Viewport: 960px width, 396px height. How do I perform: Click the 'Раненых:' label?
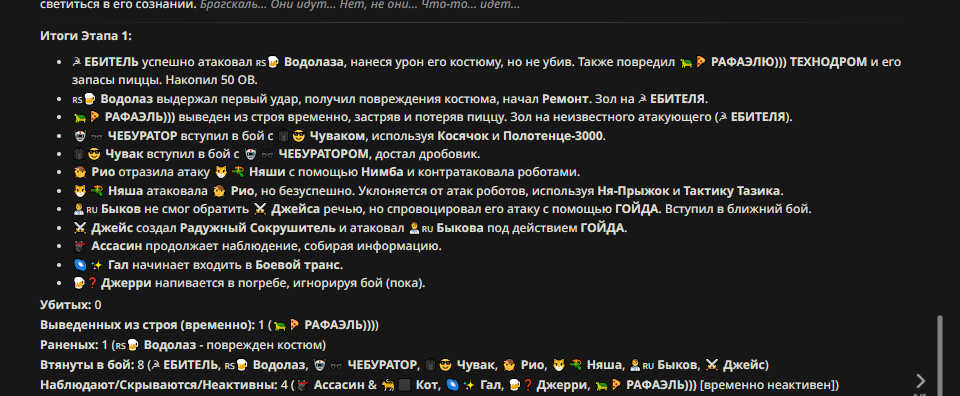[x=68, y=344]
